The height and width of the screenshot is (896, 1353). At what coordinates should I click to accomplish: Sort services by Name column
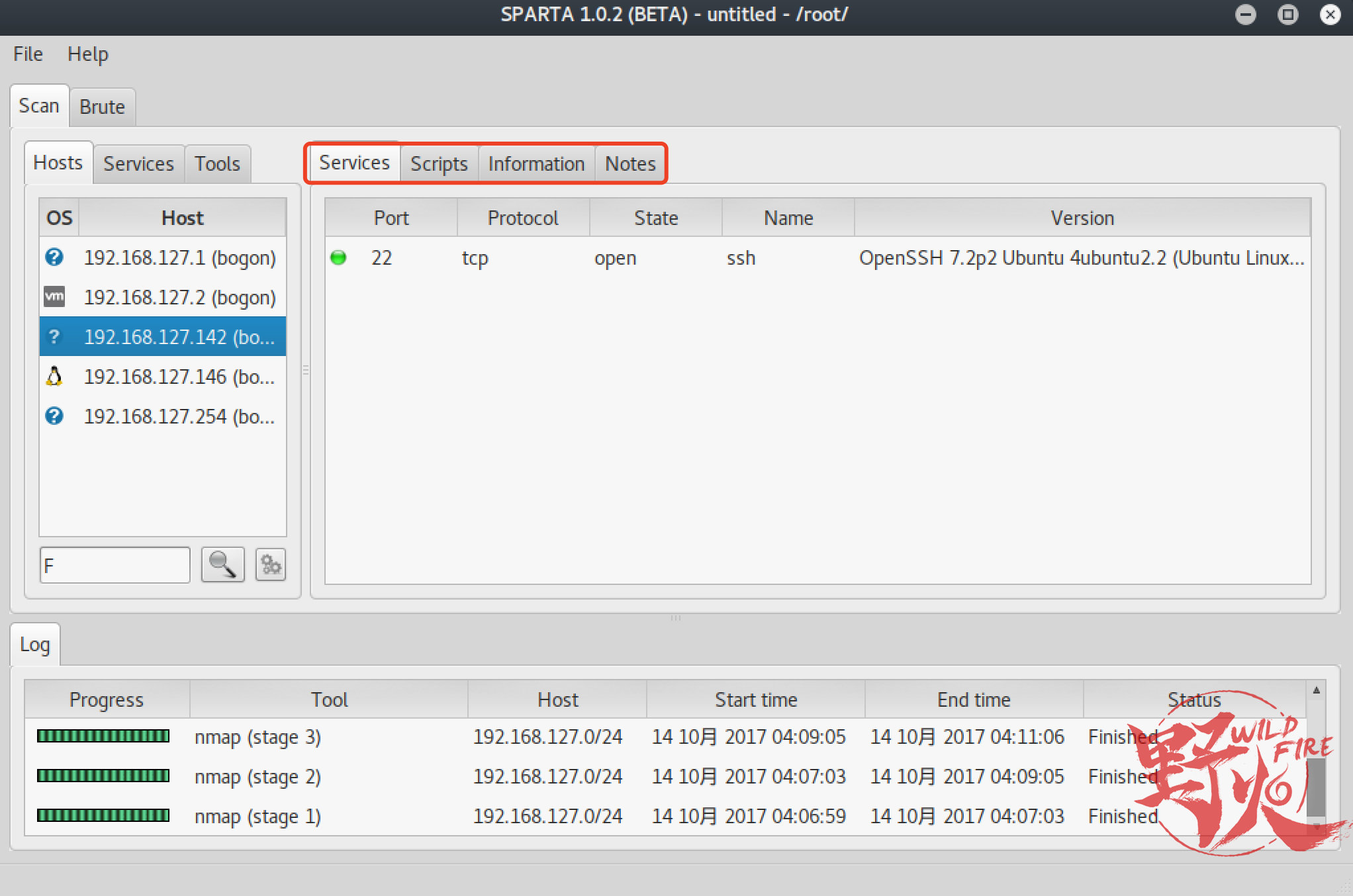pos(788,218)
